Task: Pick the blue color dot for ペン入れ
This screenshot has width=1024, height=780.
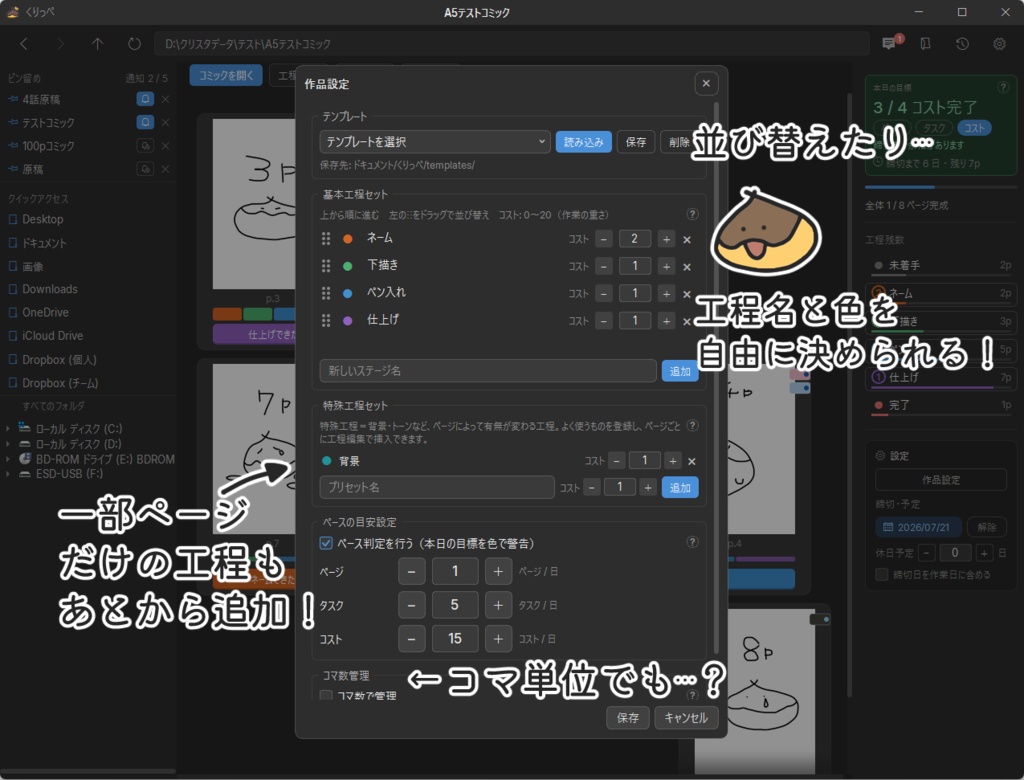Action: click(348, 293)
